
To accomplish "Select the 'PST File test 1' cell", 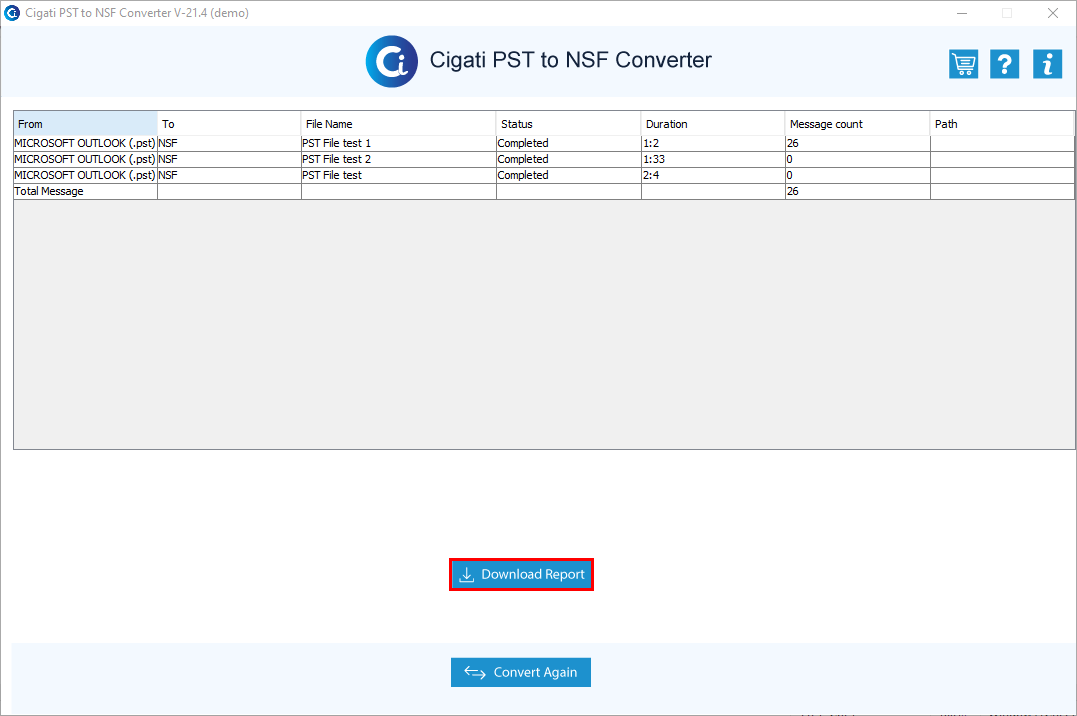I will [398, 143].
